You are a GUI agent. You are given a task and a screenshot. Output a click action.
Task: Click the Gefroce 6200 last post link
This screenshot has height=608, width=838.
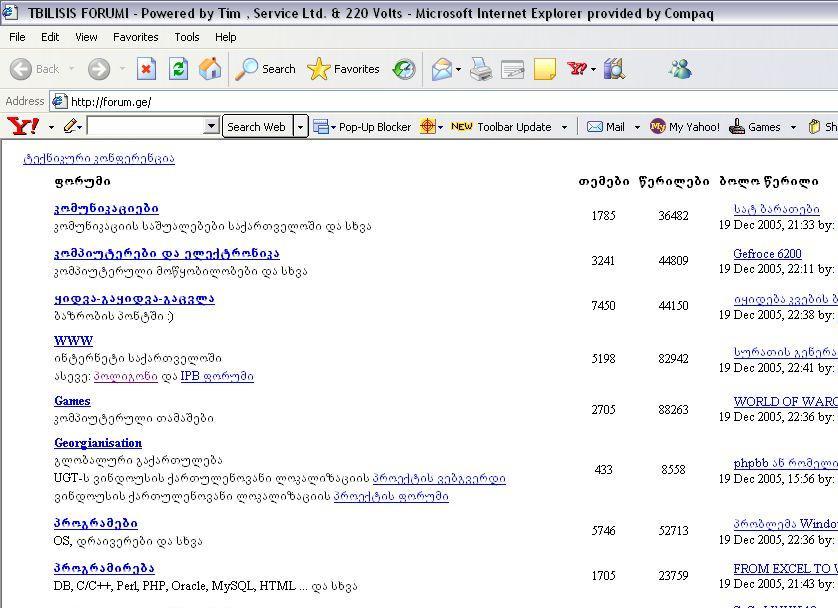[x=767, y=254]
